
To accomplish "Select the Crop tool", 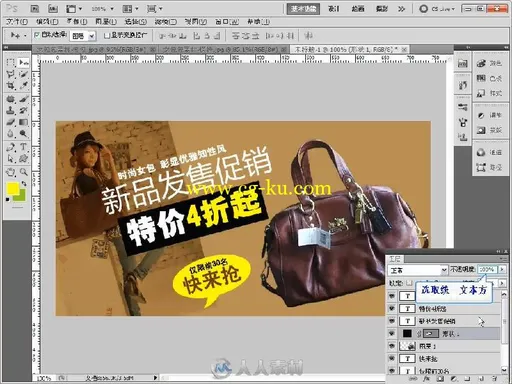I will pyautogui.click(x=10, y=86).
